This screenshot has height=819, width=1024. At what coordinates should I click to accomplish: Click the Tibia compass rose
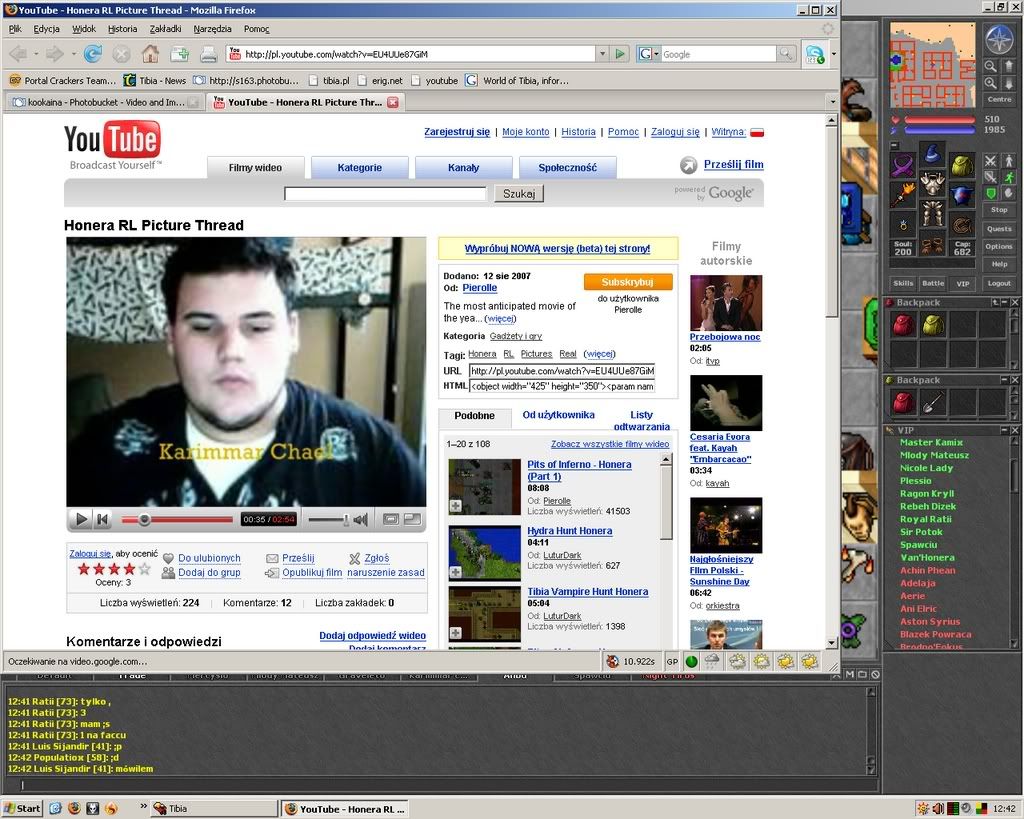(x=998, y=39)
